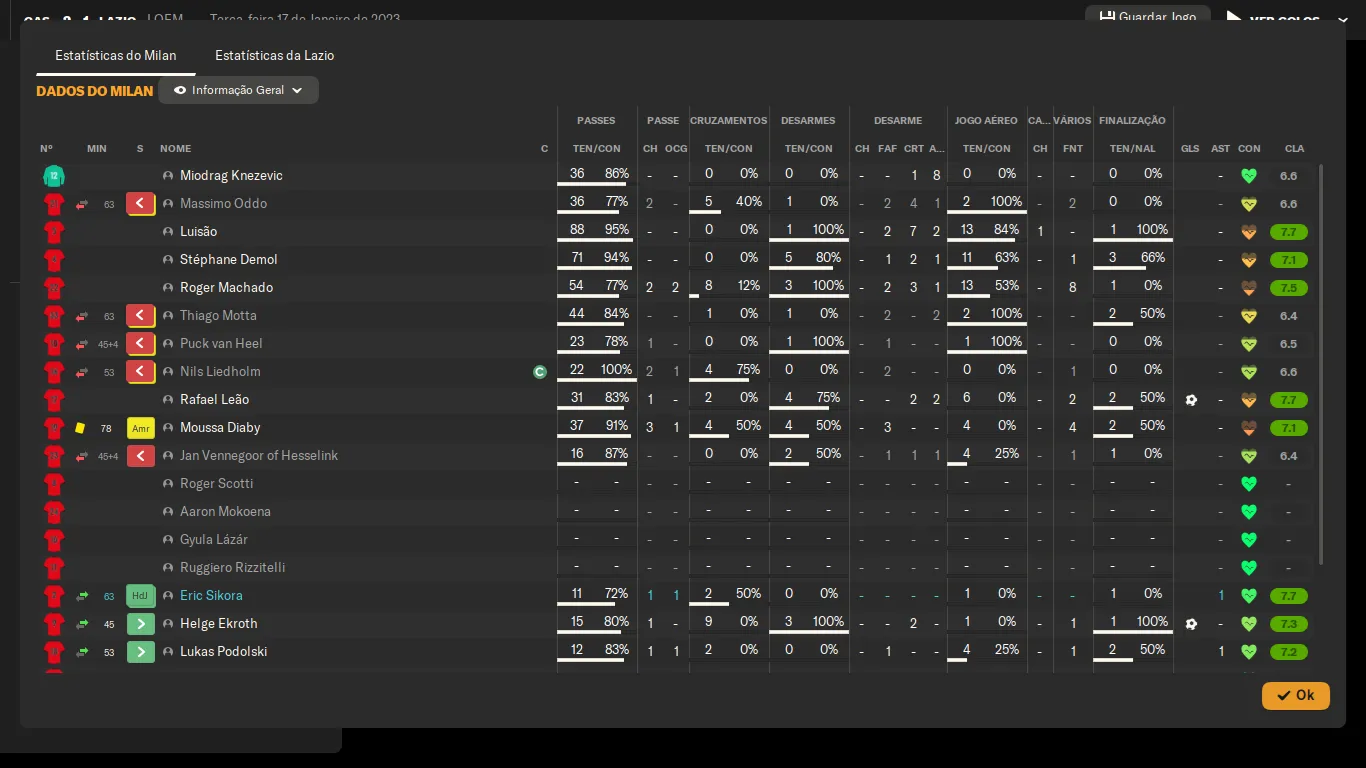This screenshot has height=768, width=1366.
Task: Click the yellow card icon beside Moussa Diaby
Action: [80, 428]
